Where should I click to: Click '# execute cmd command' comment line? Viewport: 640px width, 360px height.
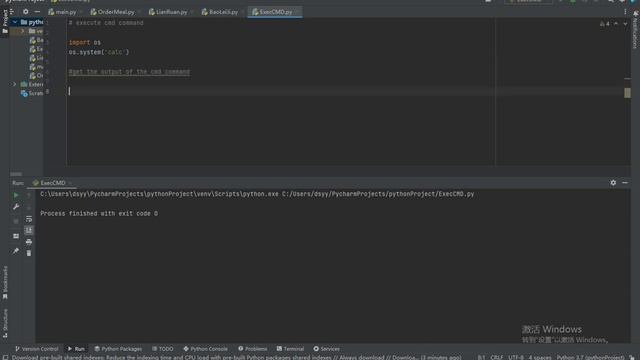click(106, 23)
